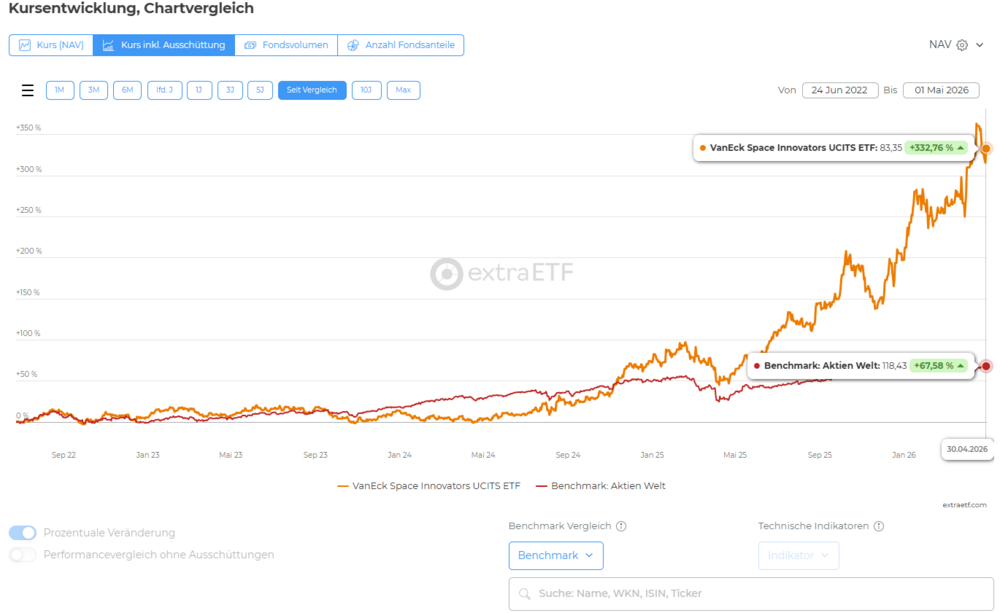Open the Fondsvolumen tab

286,45
